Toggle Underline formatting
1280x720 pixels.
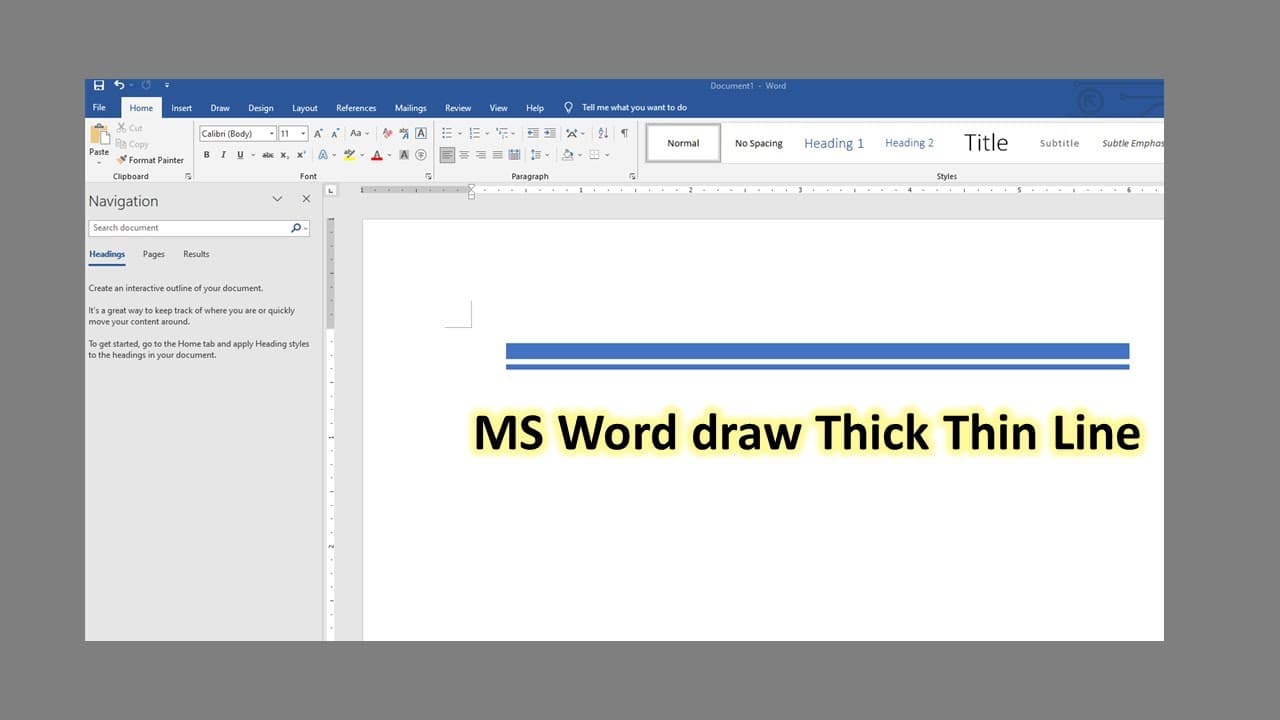pos(240,155)
